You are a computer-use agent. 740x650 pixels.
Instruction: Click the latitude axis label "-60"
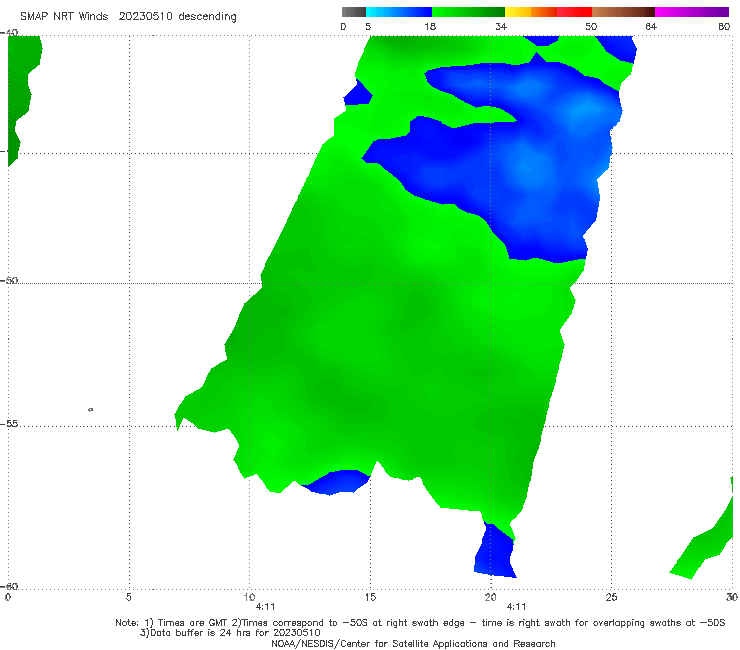click(9, 586)
